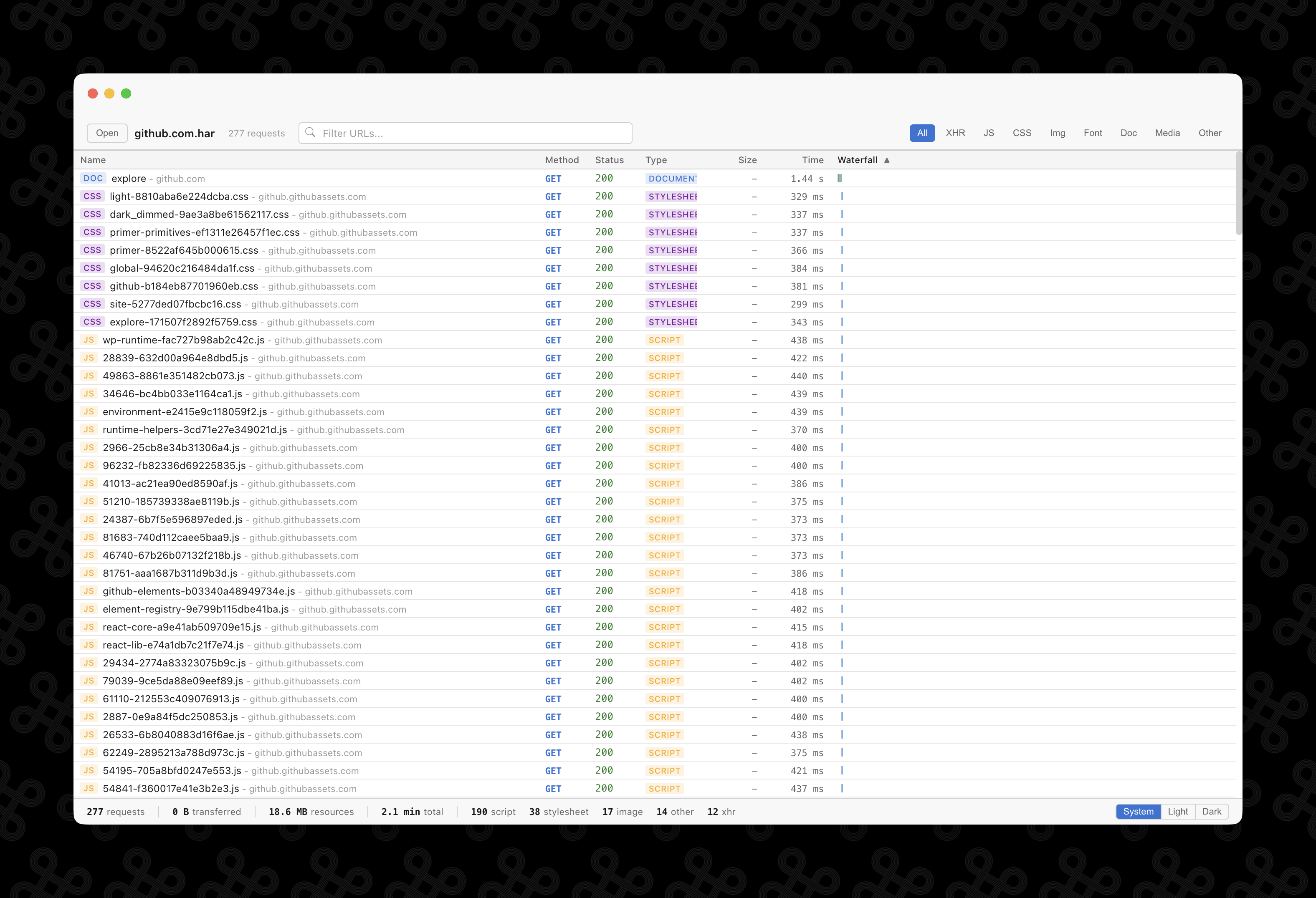
Task: Switch to the XHR filter tab
Action: (x=955, y=133)
